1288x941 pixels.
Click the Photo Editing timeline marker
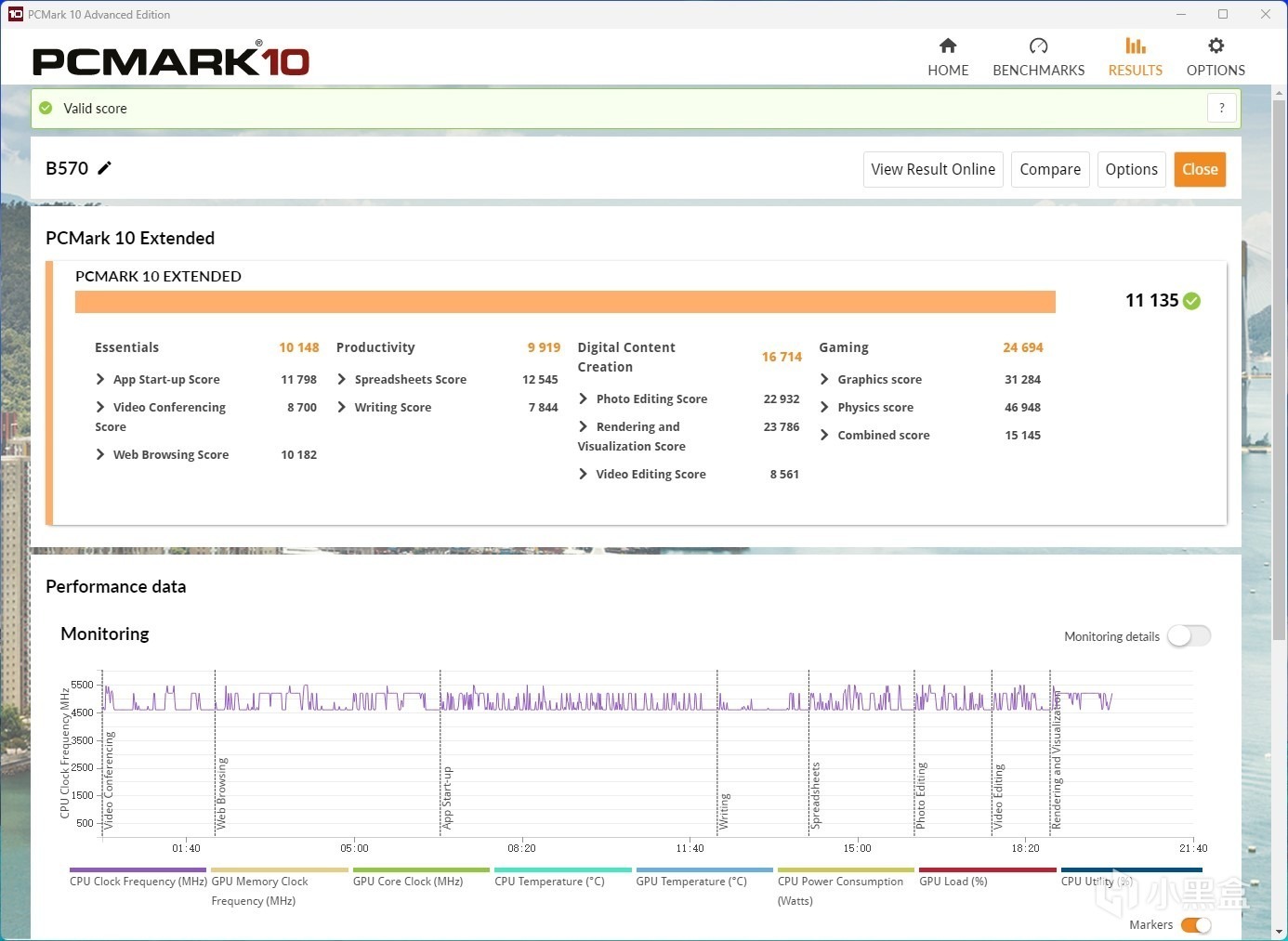(x=921, y=796)
